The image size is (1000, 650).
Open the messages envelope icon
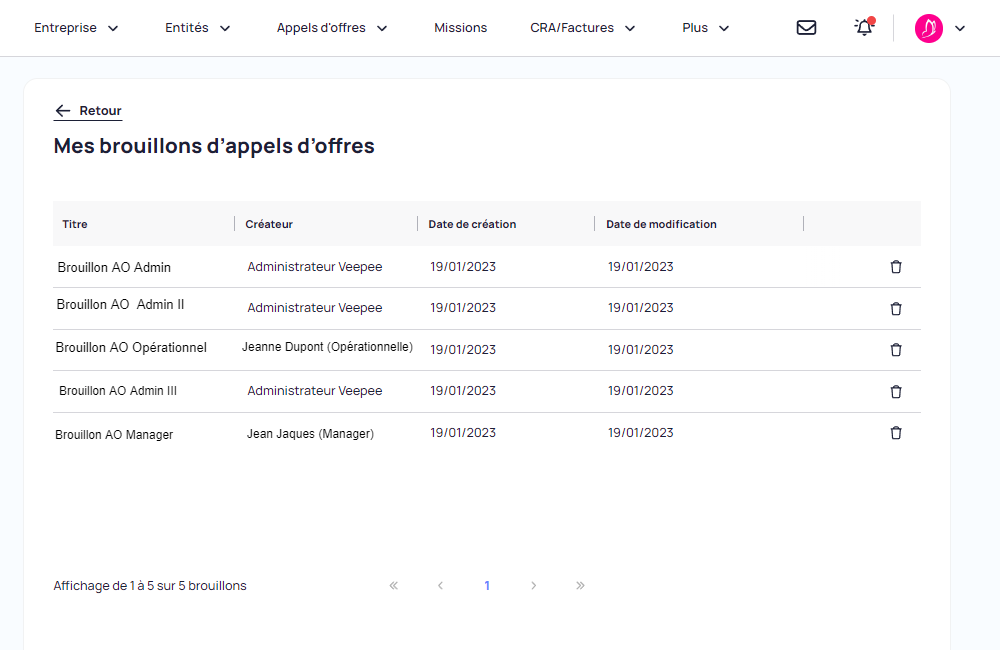pyautogui.click(x=806, y=27)
